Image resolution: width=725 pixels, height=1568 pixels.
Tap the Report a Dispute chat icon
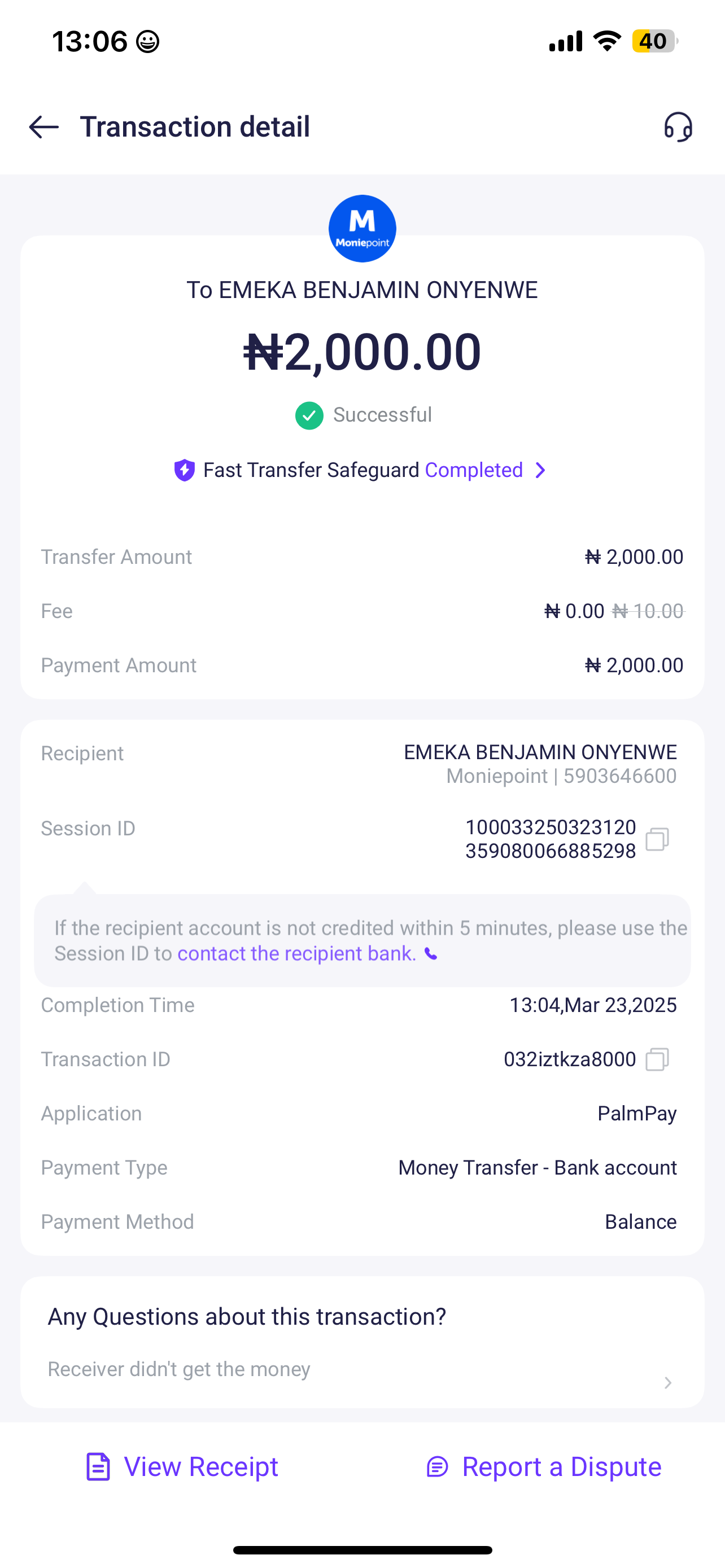tap(437, 1467)
